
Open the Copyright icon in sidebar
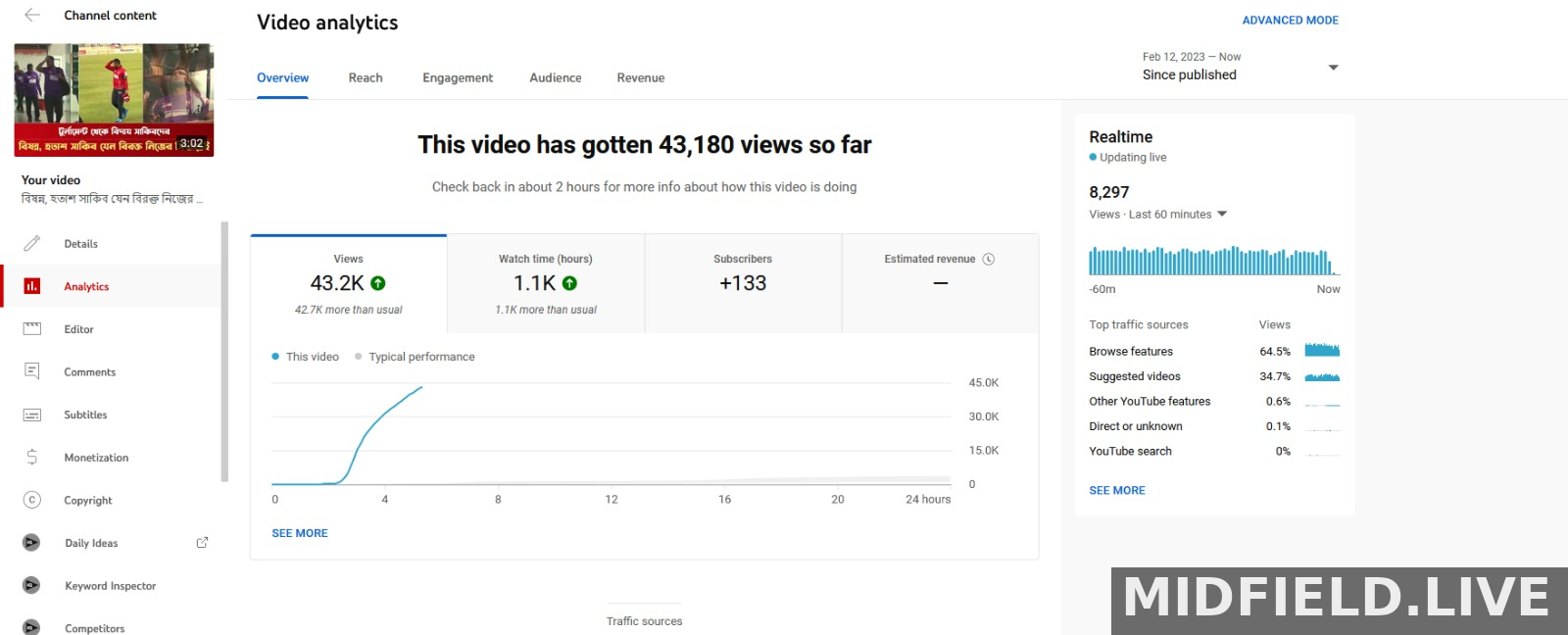pyautogui.click(x=32, y=500)
